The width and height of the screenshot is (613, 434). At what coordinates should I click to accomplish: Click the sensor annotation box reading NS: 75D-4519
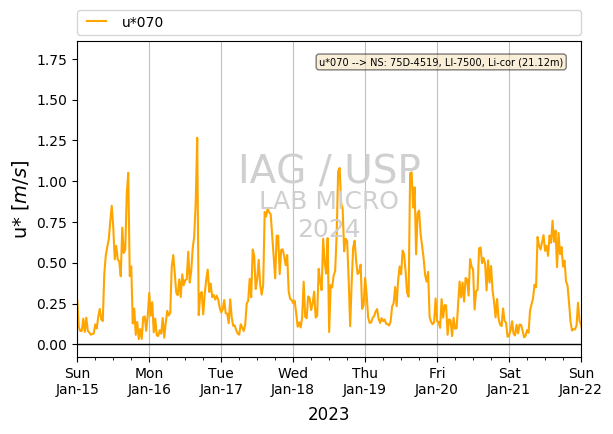pos(441,62)
